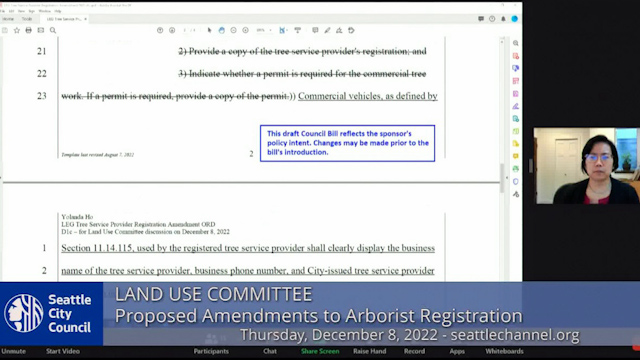Open More Tools wrench icon
This screenshot has height=360, width=640.
[x=516, y=194]
